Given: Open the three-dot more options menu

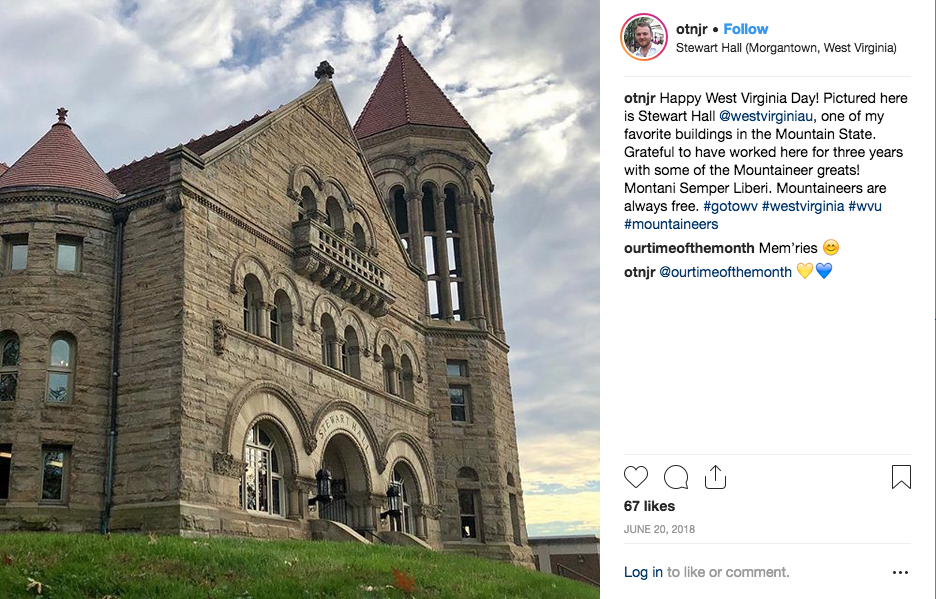Looking at the screenshot, I should click(900, 572).
